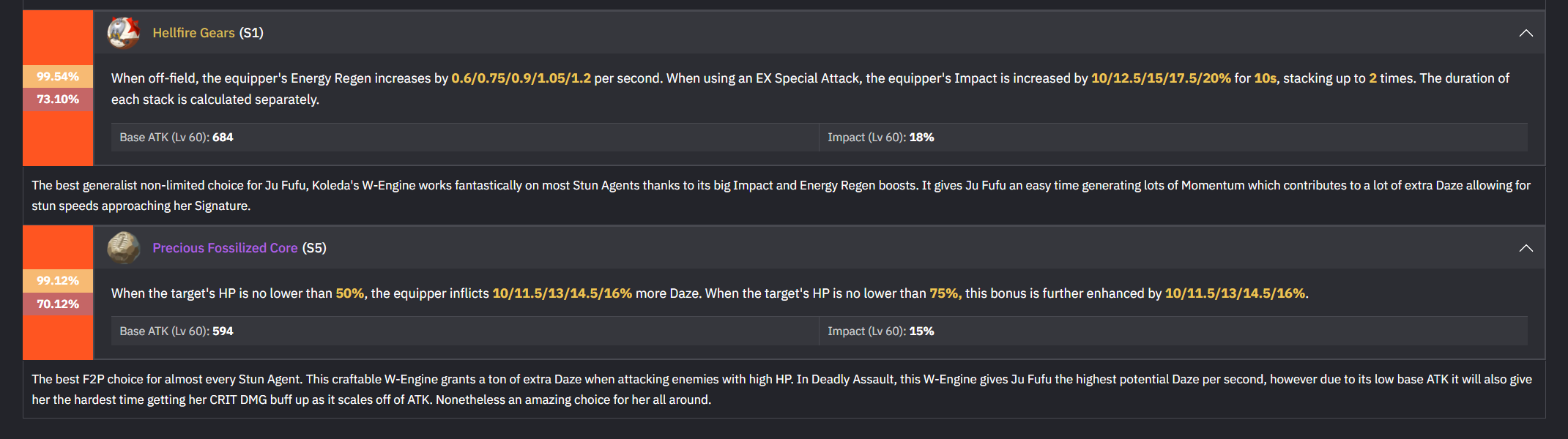
Task: Open the Precious Fossilized Core name link
Action: point(225,248)
